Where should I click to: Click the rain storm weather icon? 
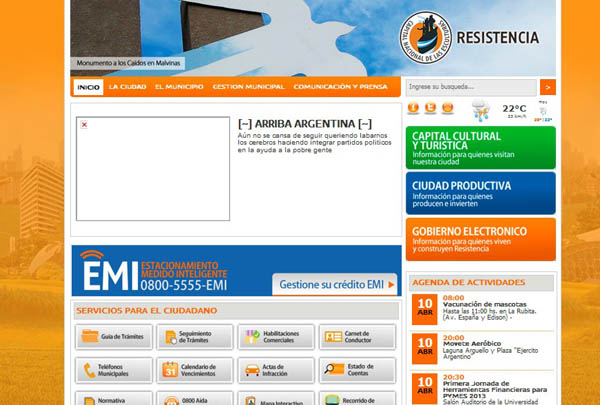(x=481, y=110)
